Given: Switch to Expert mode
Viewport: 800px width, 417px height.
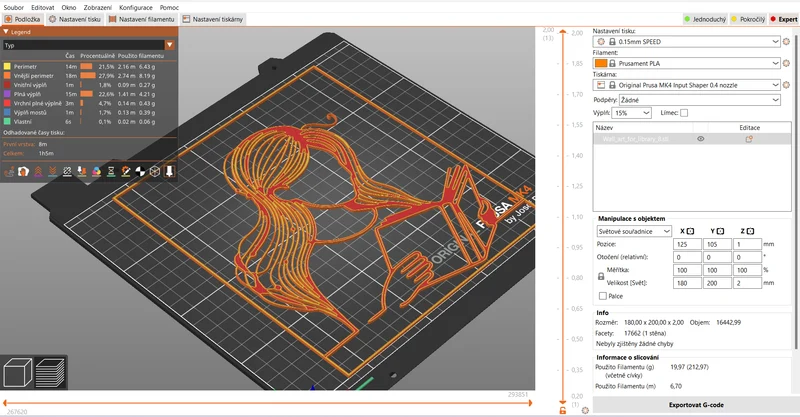Looking at the screenshot, I should click(784, 19).
